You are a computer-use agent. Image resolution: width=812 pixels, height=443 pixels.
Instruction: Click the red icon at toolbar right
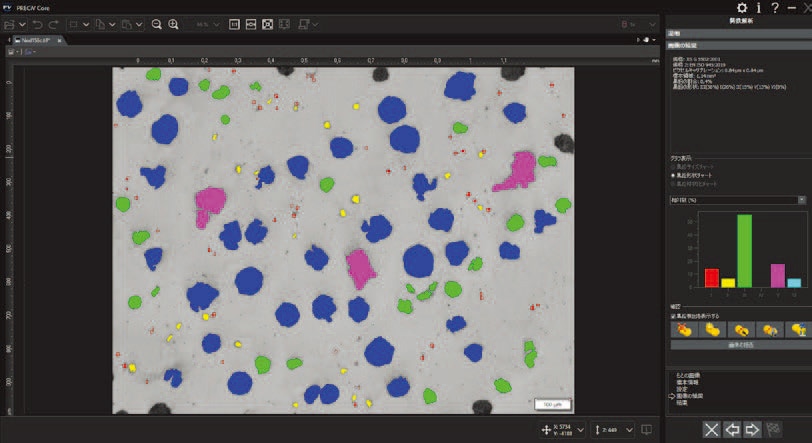click(x=625, y=24)
